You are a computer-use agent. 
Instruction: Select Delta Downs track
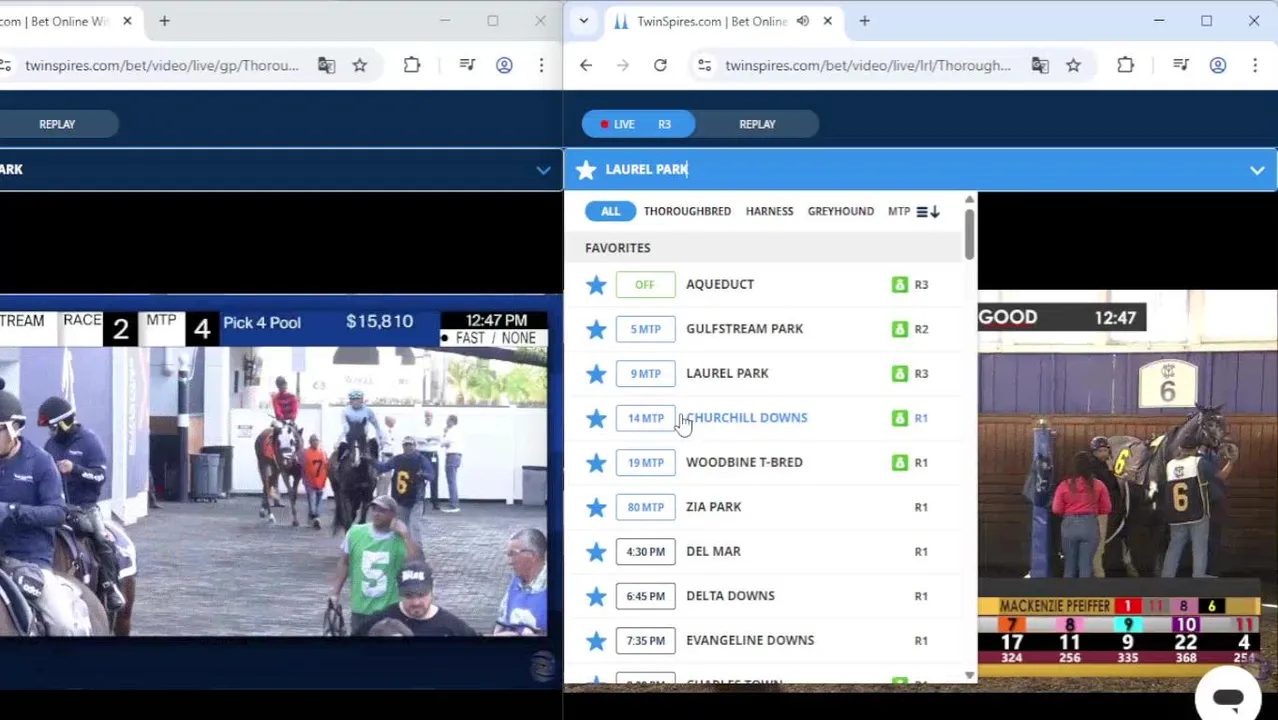pyautogui.click(x=730, y=596)
